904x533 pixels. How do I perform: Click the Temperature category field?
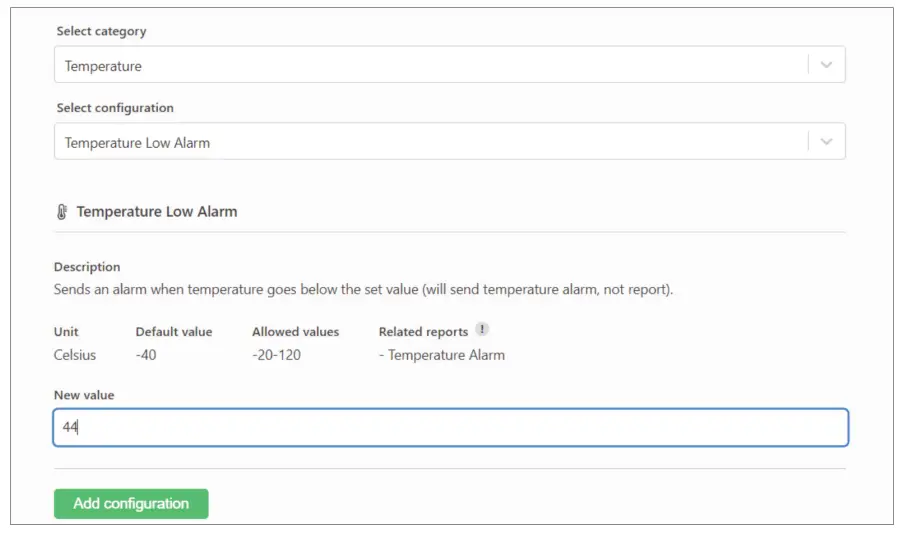(x=430, y=66)
